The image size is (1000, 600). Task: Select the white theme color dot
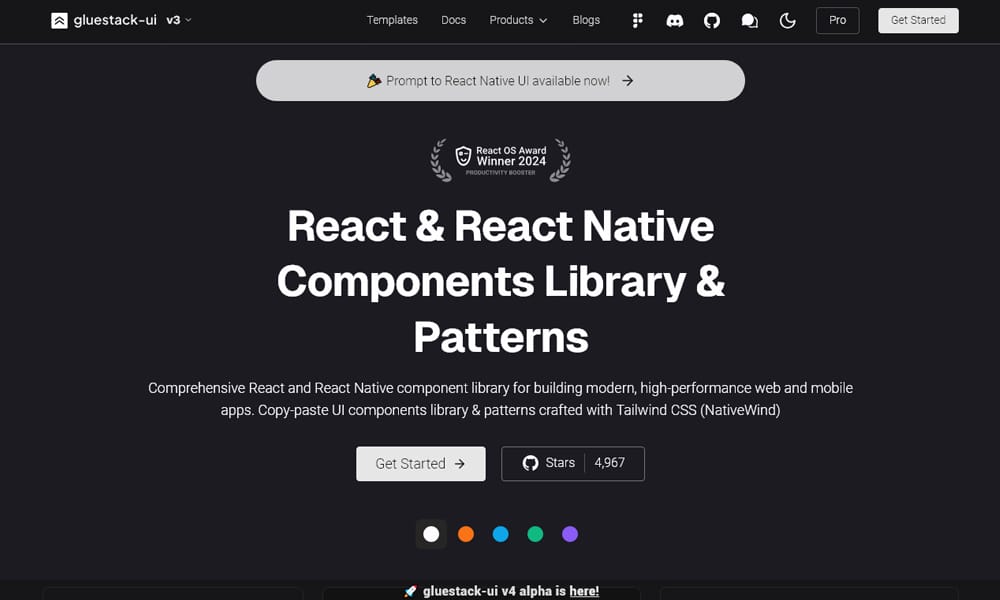click(x=431, y=534)
